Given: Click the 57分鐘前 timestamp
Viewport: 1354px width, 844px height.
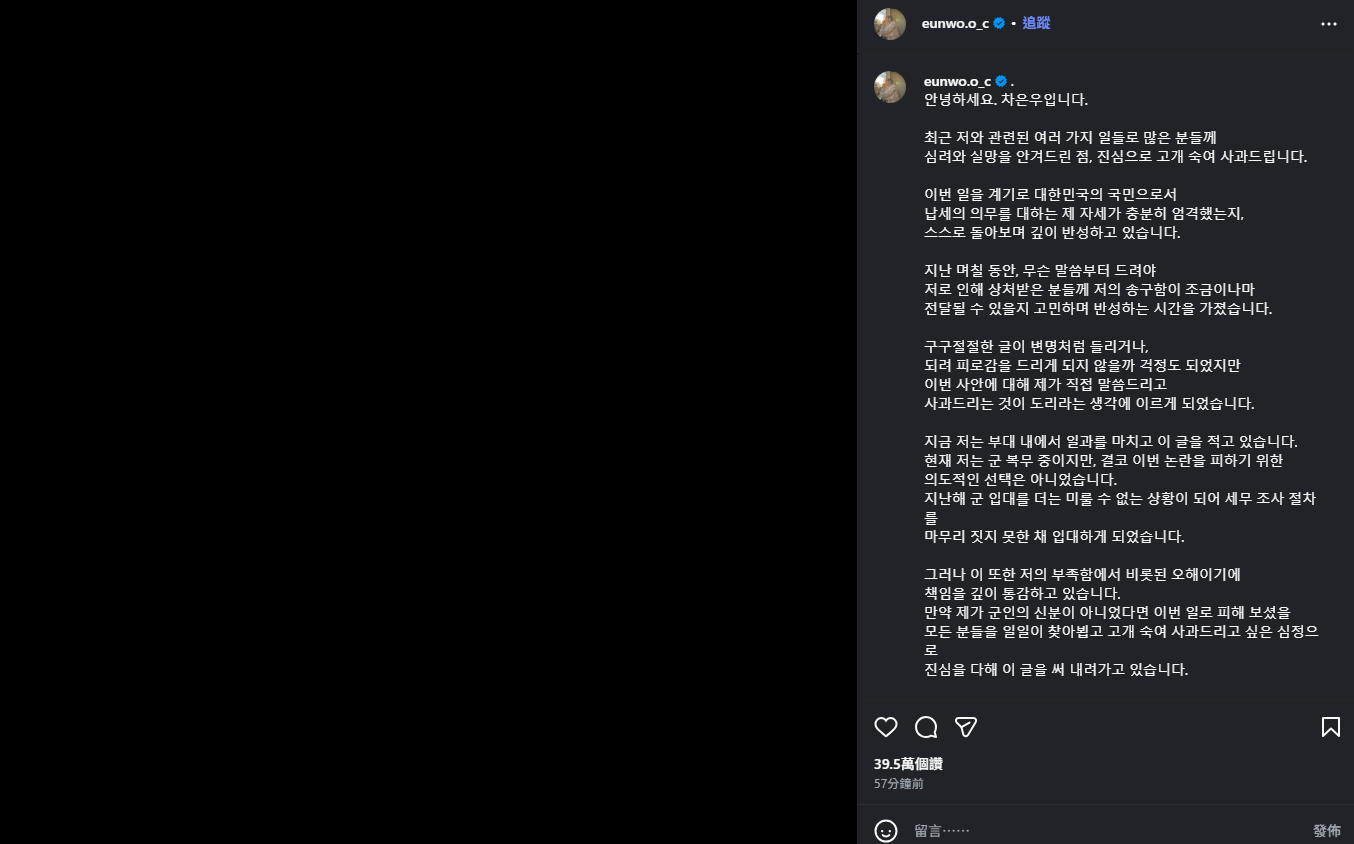Looking at the screenshot, I should coord(899,784).
